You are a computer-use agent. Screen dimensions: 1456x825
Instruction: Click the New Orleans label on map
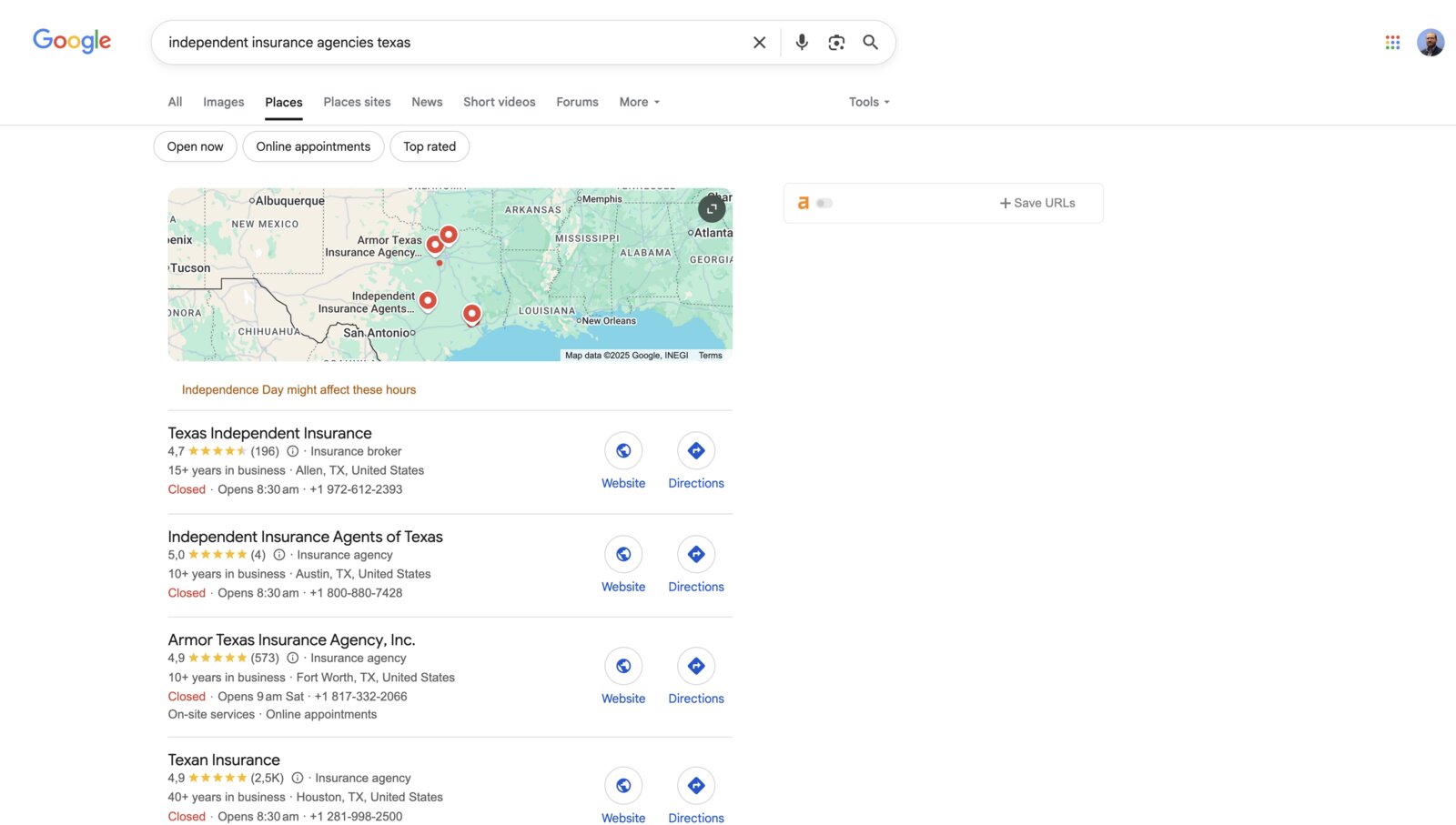tap(608, 320)
